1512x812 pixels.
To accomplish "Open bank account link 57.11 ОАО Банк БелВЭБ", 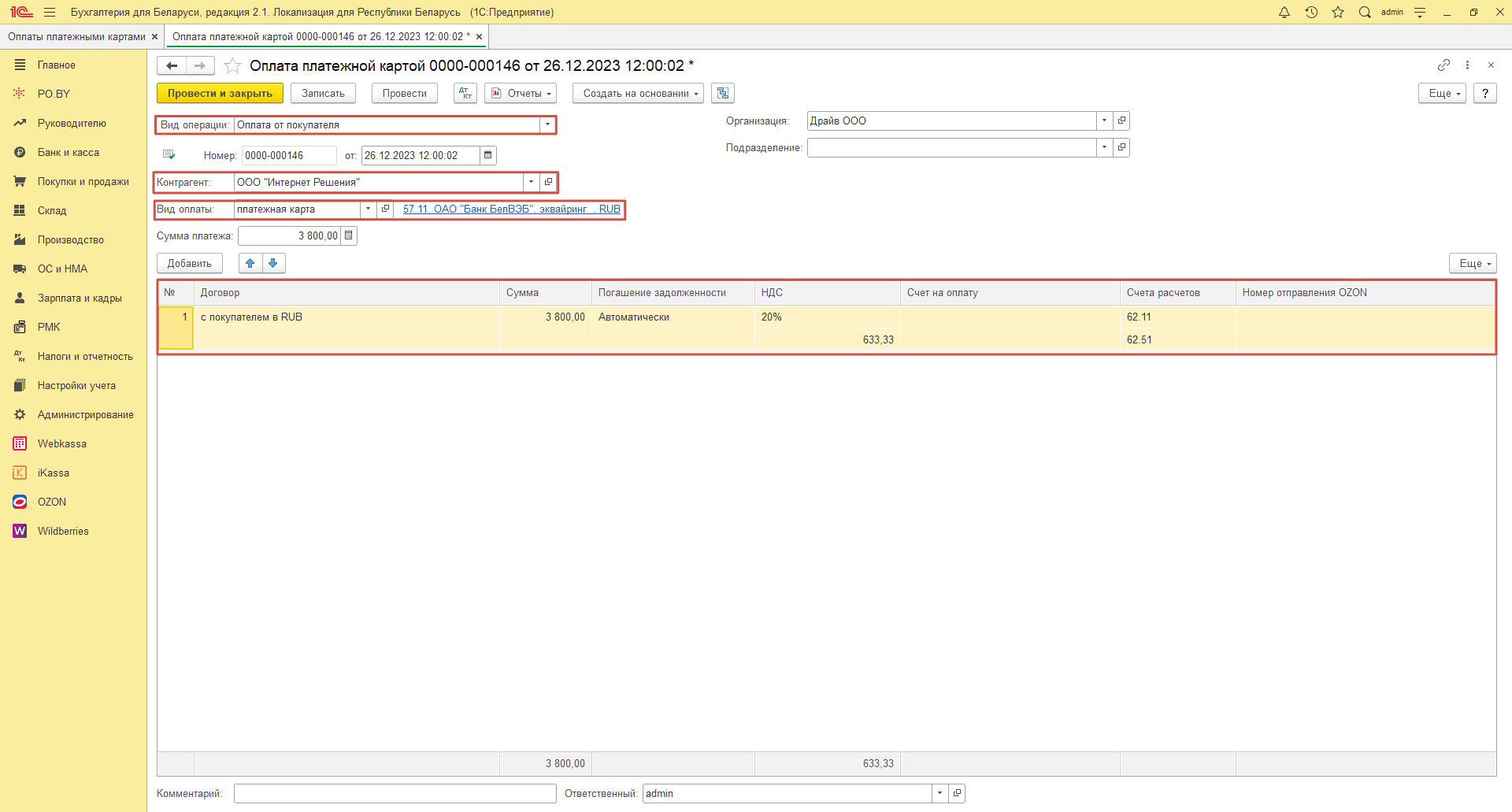I will (512, 209).
